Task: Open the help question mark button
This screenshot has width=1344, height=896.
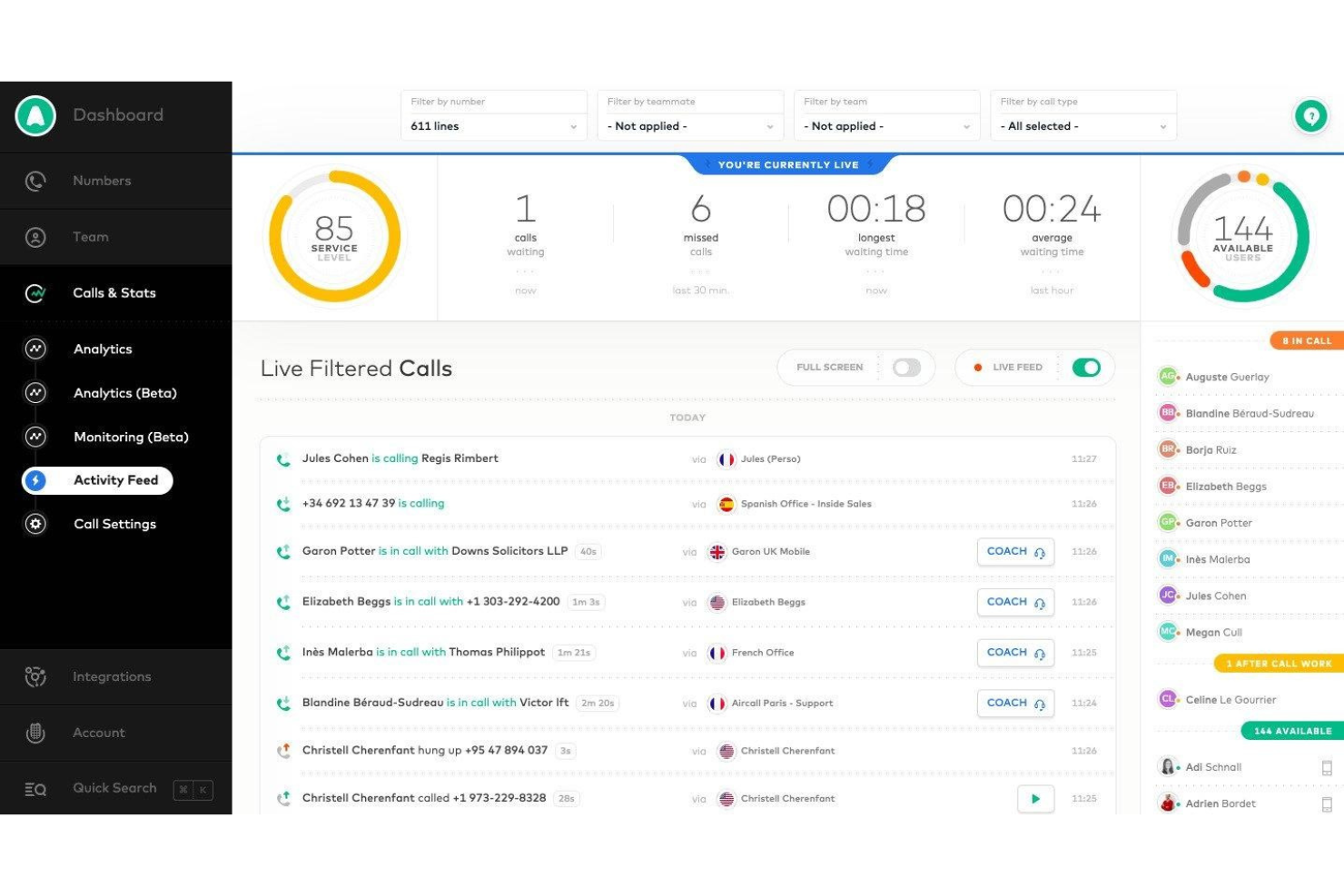Action: tap(1310, 115)
